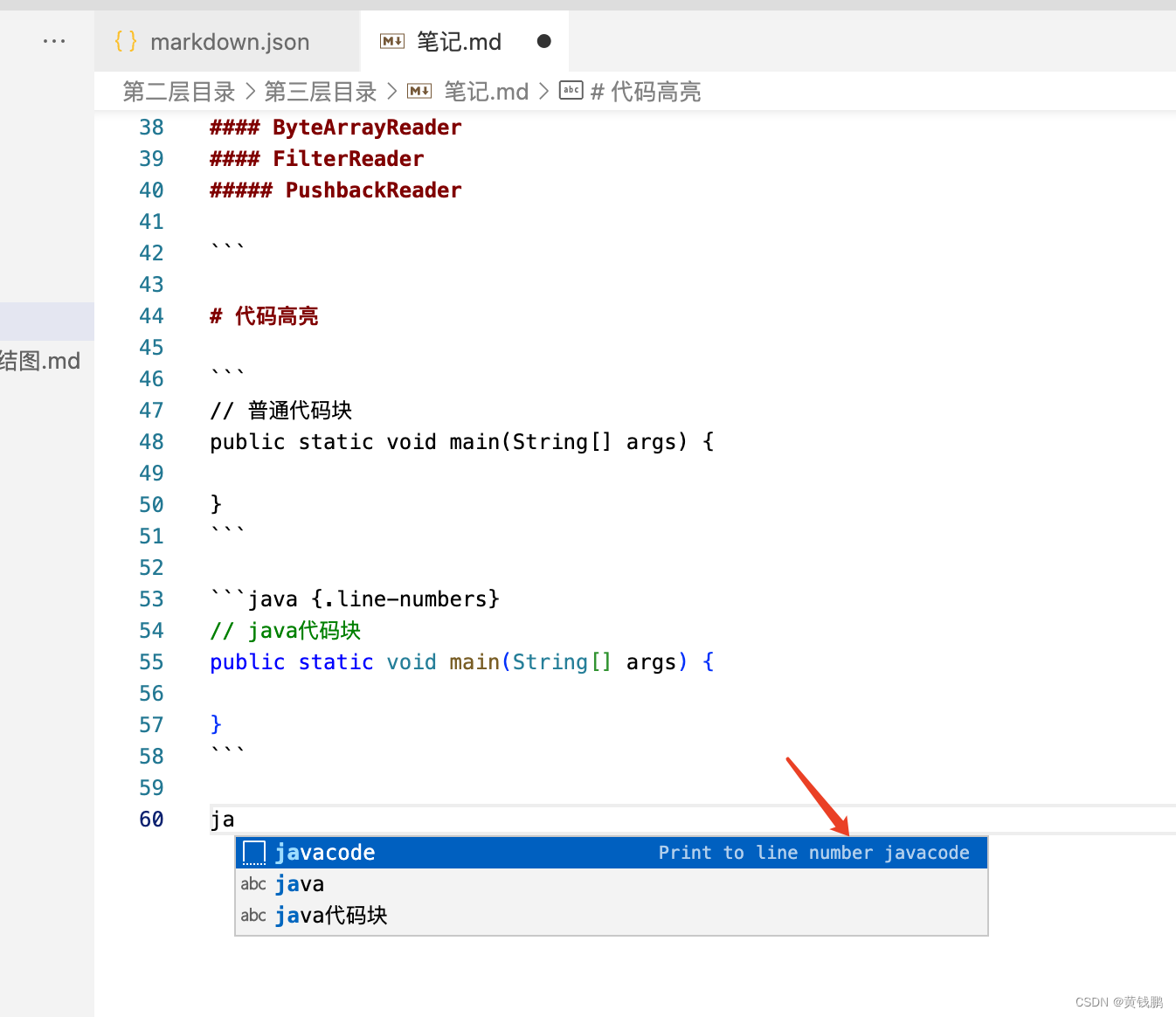Click the closing brace on line 50
1176x1017 pixels.
click(x=216, y=504)
